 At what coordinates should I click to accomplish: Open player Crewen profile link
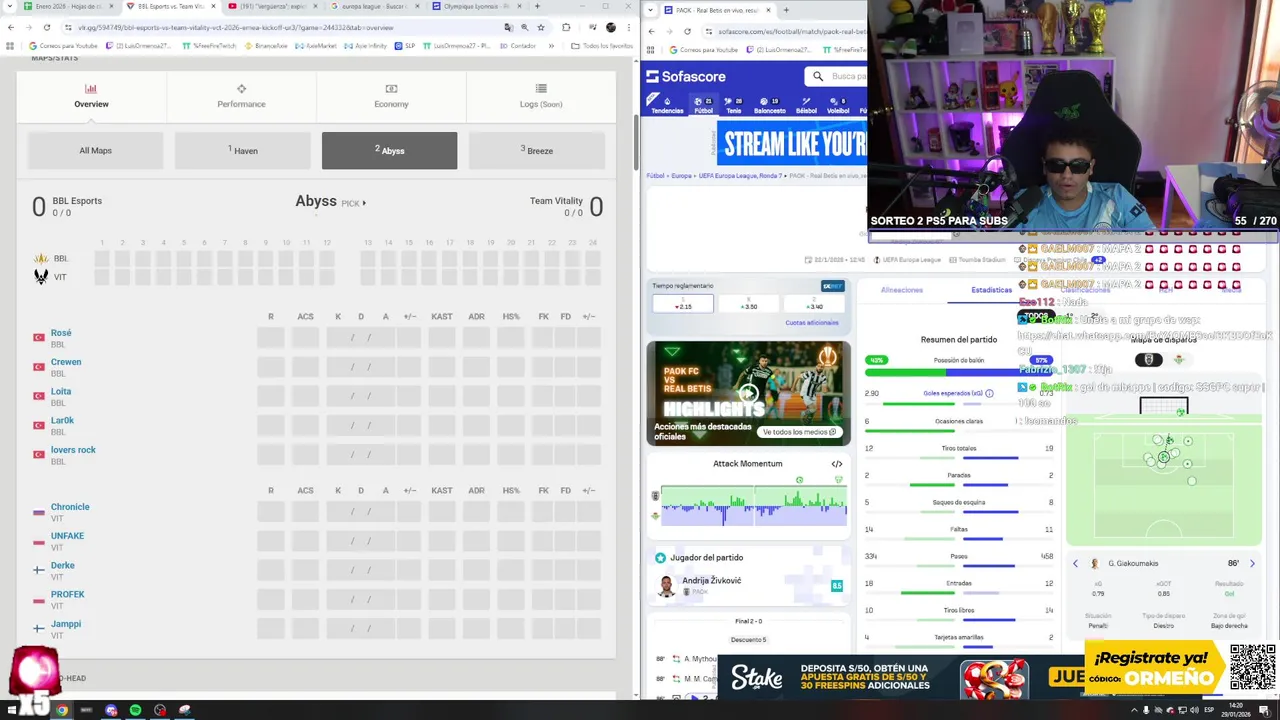(x=66, y=362)
